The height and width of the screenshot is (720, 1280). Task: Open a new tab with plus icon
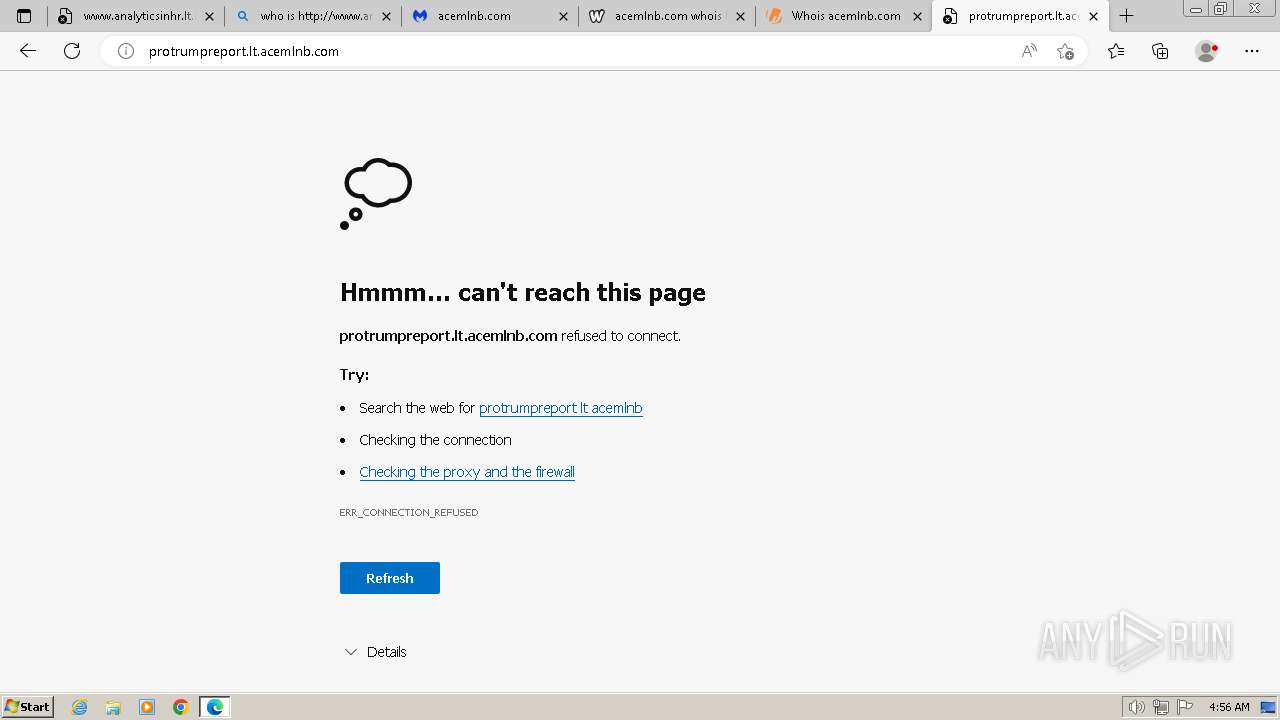[1126, 16]
